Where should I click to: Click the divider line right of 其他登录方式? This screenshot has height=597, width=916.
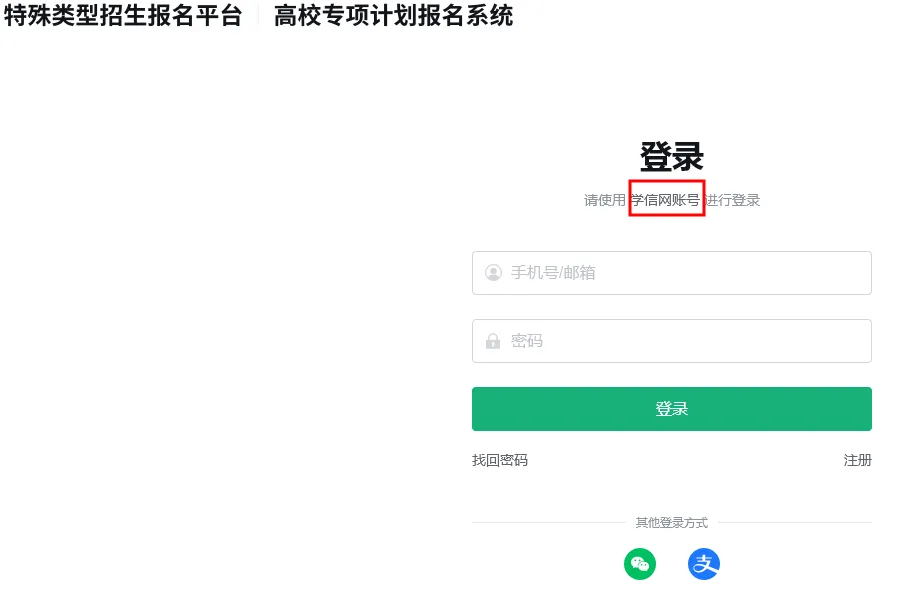(795, 523)
